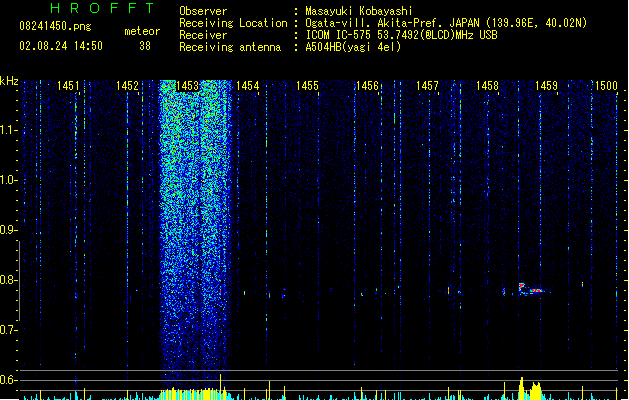Click the 1.0 kHz axis label
The height and width of the screenshot is (400, 629).
pyautogui.click(x=8, y=180)
